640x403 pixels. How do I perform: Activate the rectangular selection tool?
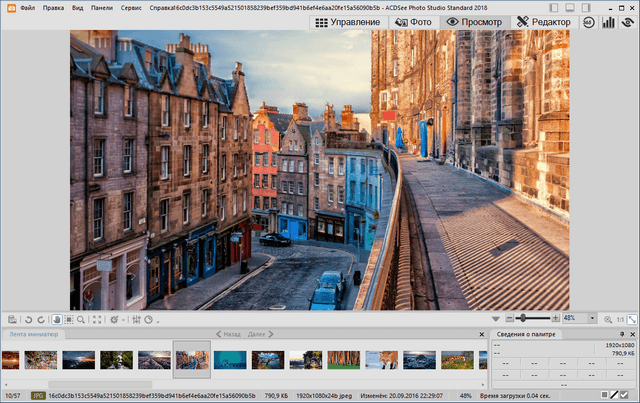click(68, 319)
